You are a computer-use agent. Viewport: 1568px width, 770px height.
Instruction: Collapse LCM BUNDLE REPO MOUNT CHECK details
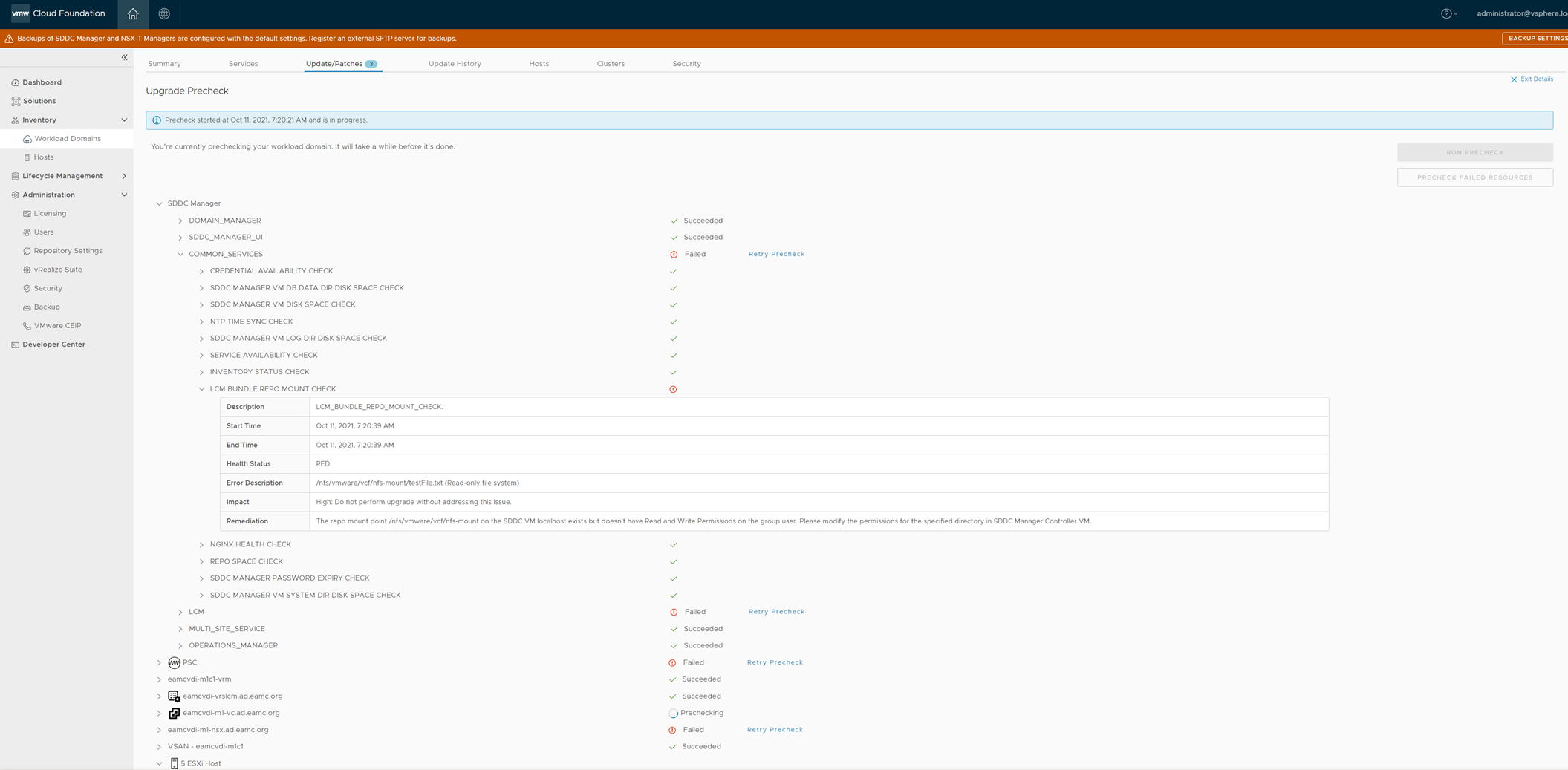pos(201,389)
